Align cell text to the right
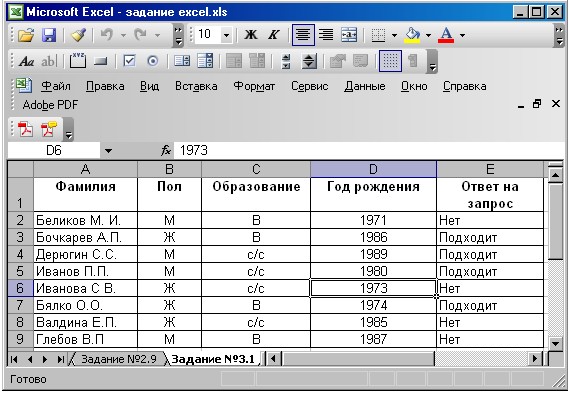The height and width of the screenshot is (393, 568). [x=326, y=35]
